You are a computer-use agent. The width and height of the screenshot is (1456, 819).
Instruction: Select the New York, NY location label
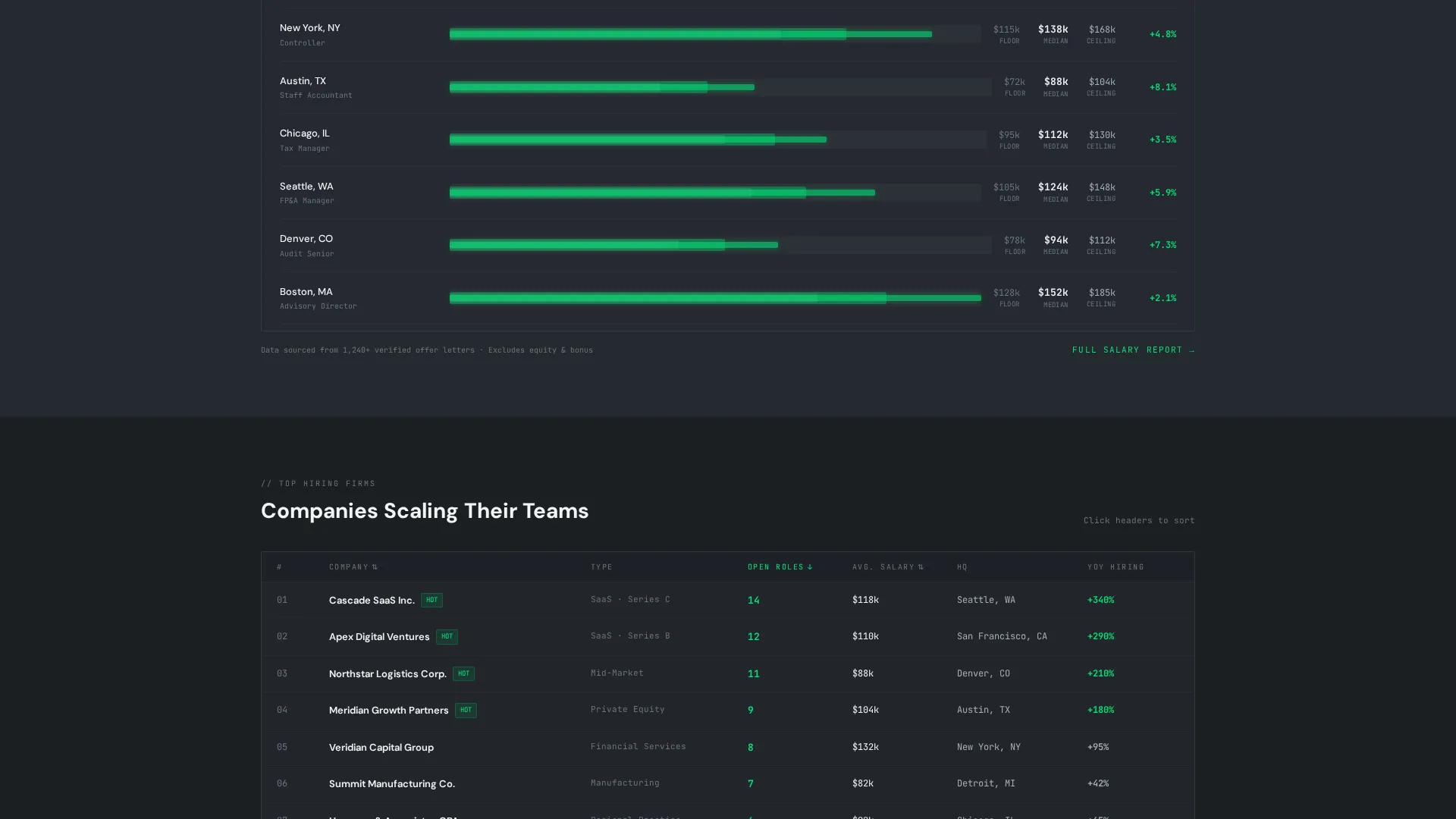click(x=309, y=28)
